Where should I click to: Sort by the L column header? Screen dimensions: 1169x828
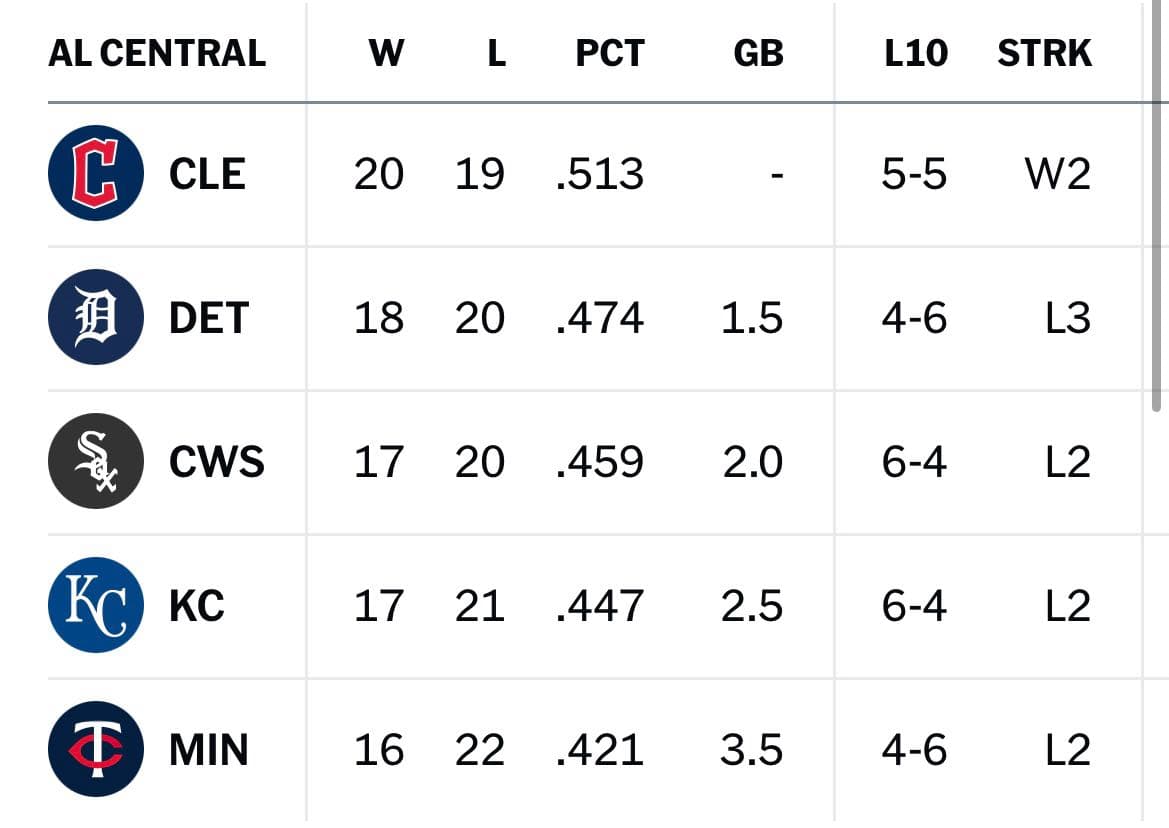[497, 53]
